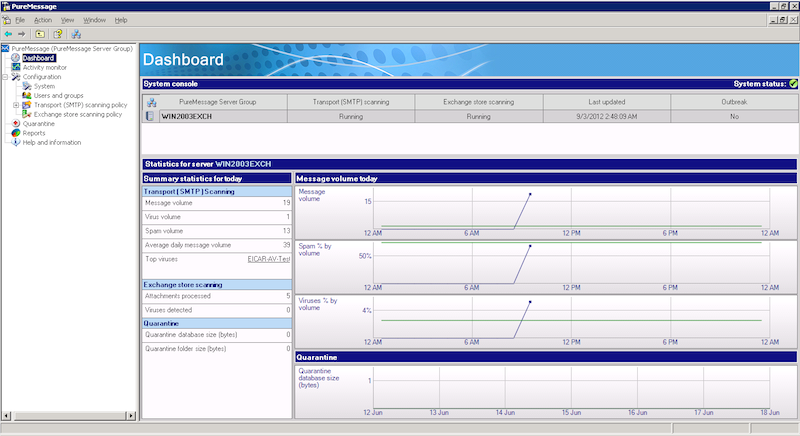This screenshot has height=436, width=800.
Task: Collapse the Configuration tree node
Action: click(x=5, y=77)
